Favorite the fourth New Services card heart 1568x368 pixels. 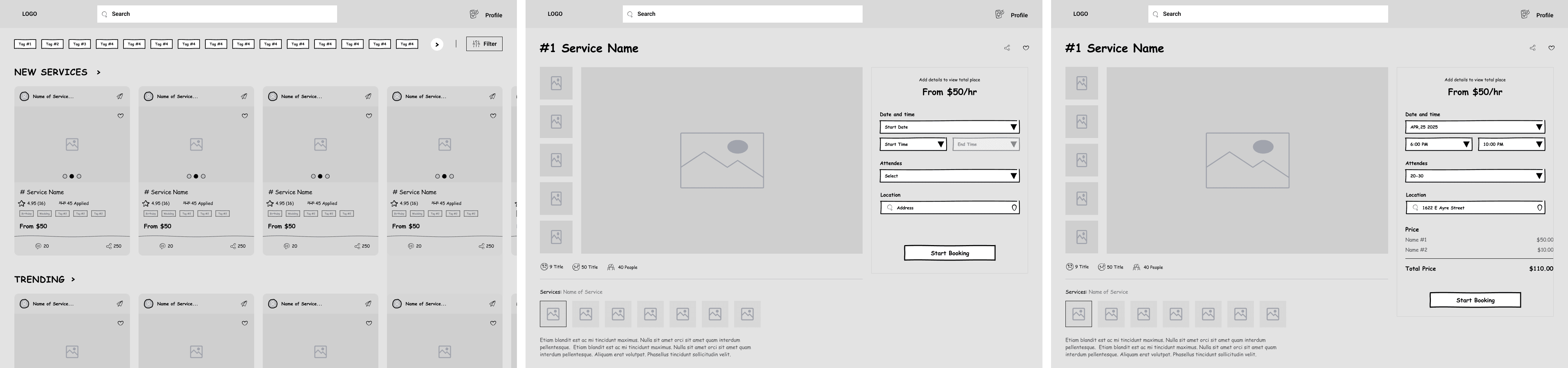click(x=493, y=116)
